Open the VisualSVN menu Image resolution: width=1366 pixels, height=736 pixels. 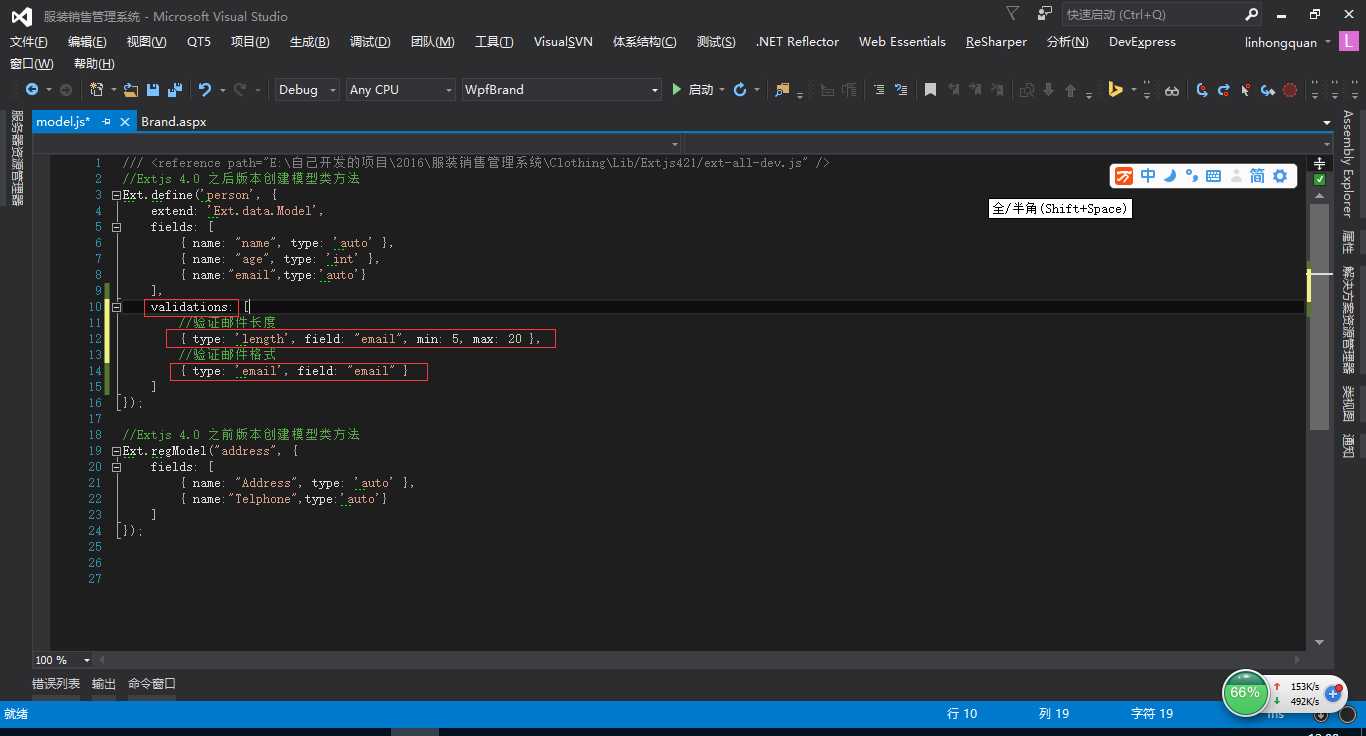click(x=563, y=42)
